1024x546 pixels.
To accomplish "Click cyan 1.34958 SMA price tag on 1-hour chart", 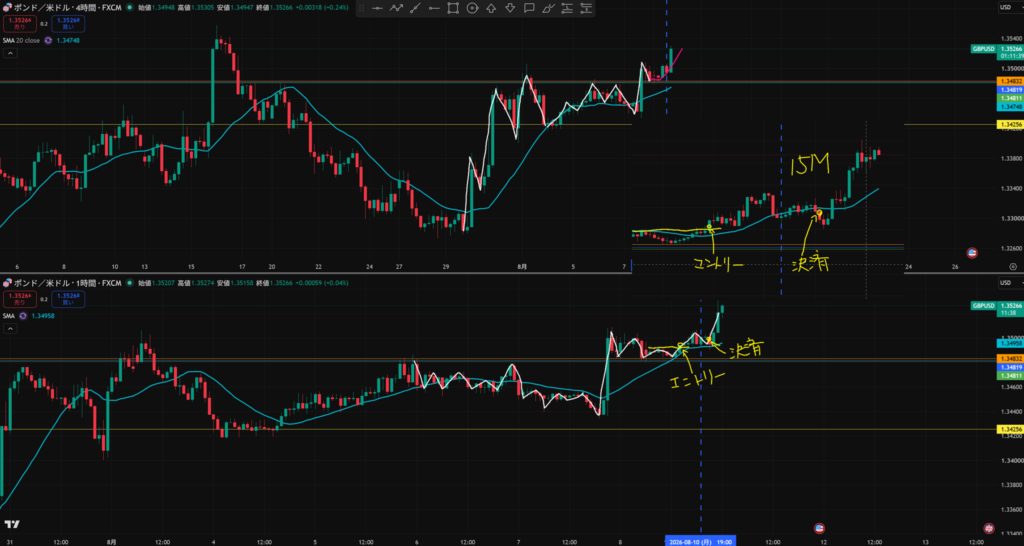I will click(x=1010, y=343).
